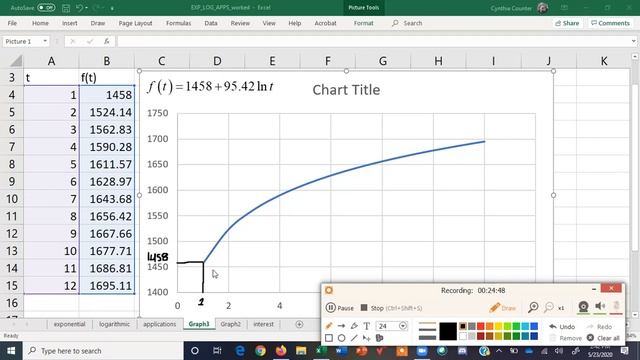The image size is (640, 360).
Task: Switch to the Insert ribbon tab
Action: (69, 23)
